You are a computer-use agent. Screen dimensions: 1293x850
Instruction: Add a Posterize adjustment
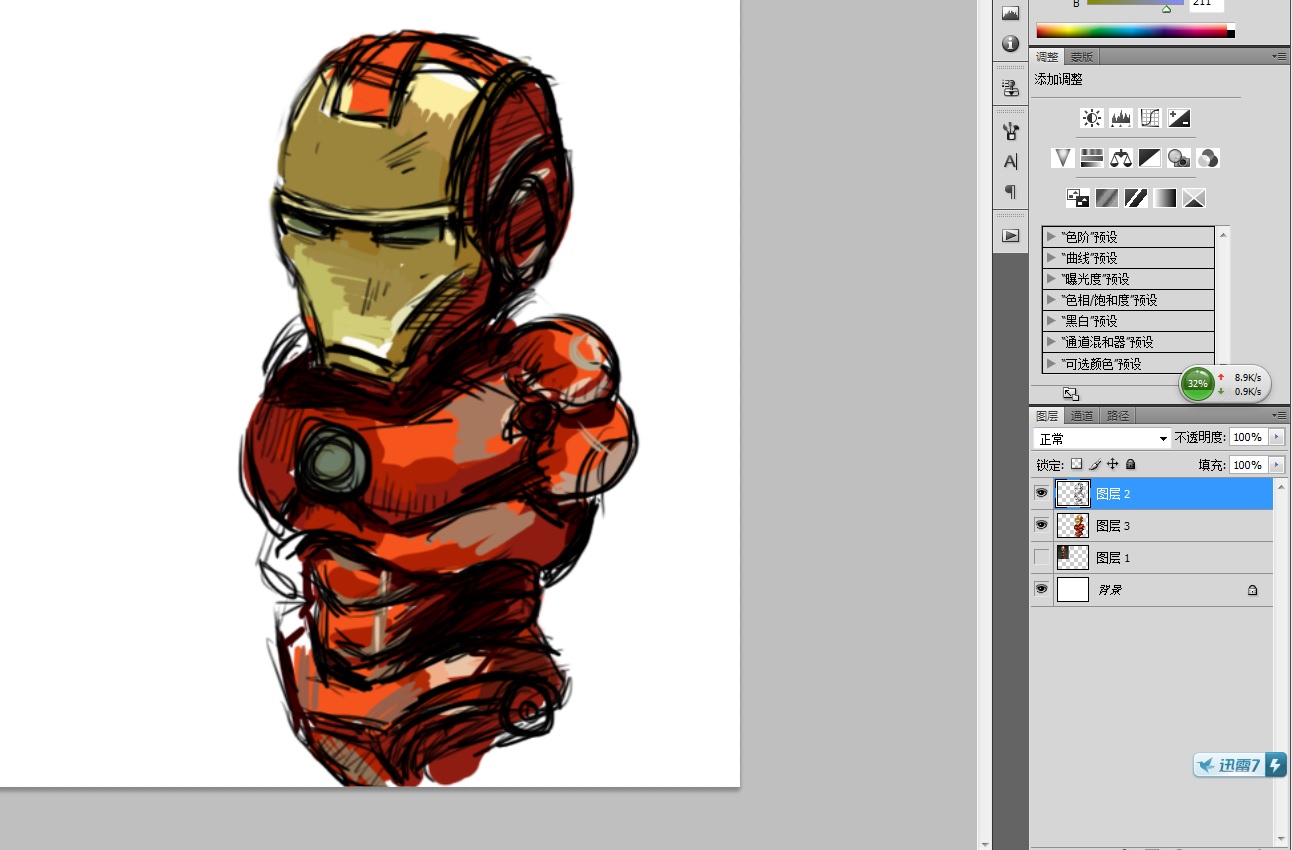pos(1107,198)
